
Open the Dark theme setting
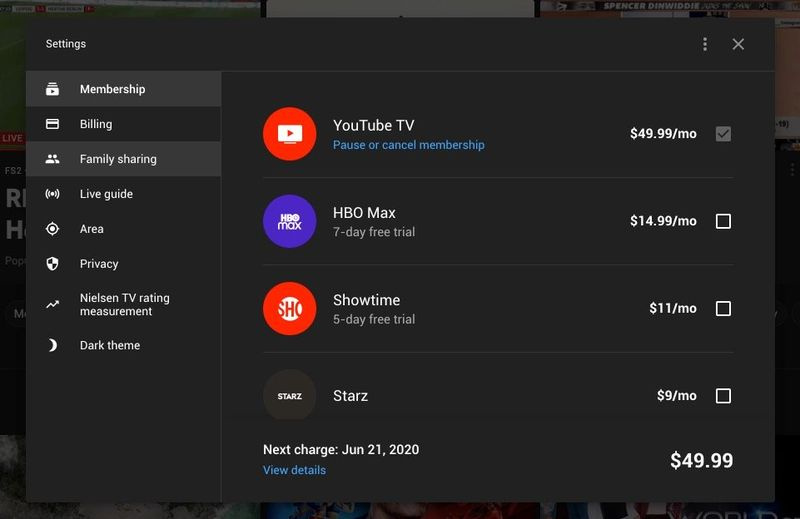pyautogui.click(x=123, y=345)
